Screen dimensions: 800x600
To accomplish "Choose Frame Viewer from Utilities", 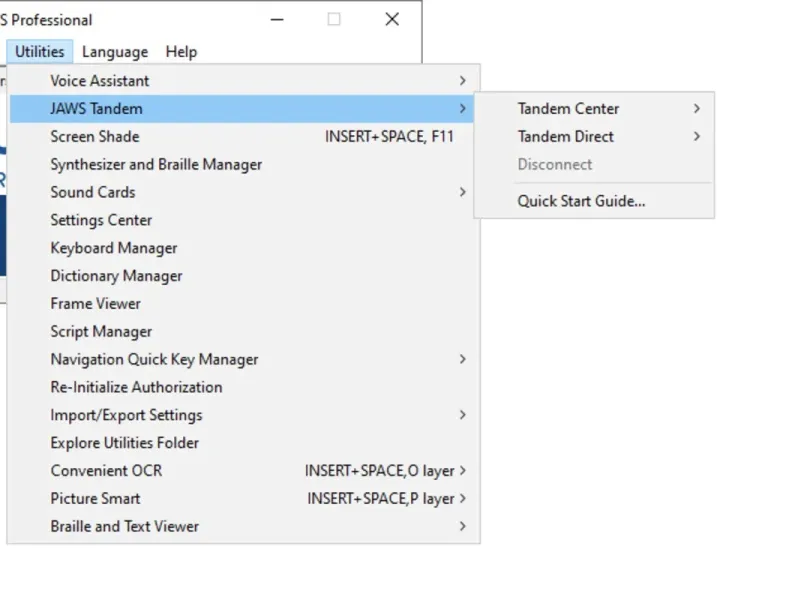I will coord(96,304).
